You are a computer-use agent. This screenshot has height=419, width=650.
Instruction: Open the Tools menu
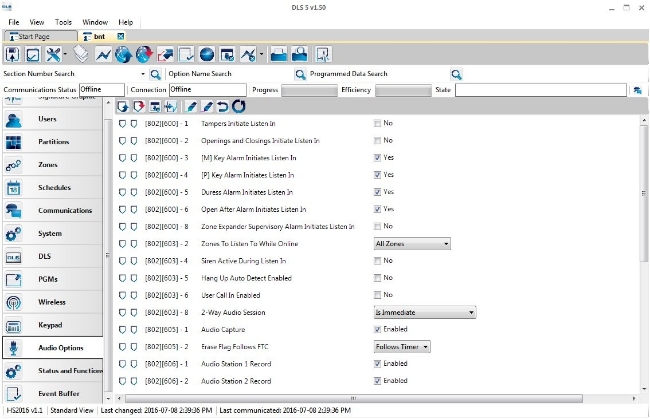tap(63, 22)
